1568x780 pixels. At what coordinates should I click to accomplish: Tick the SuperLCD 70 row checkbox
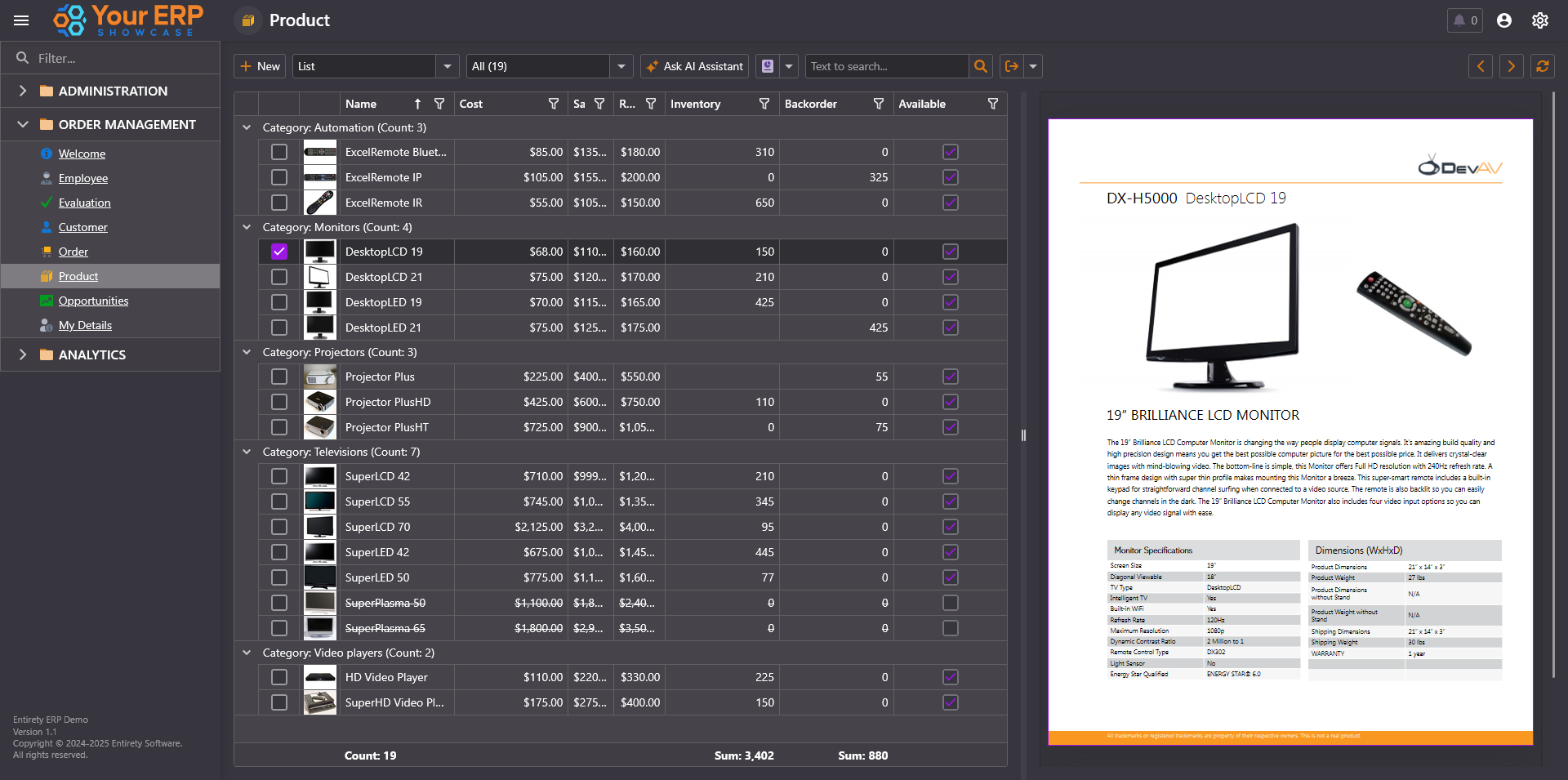pos(279,527)
